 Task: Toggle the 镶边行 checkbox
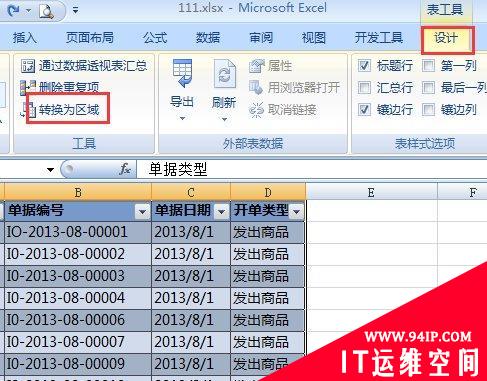364,109
